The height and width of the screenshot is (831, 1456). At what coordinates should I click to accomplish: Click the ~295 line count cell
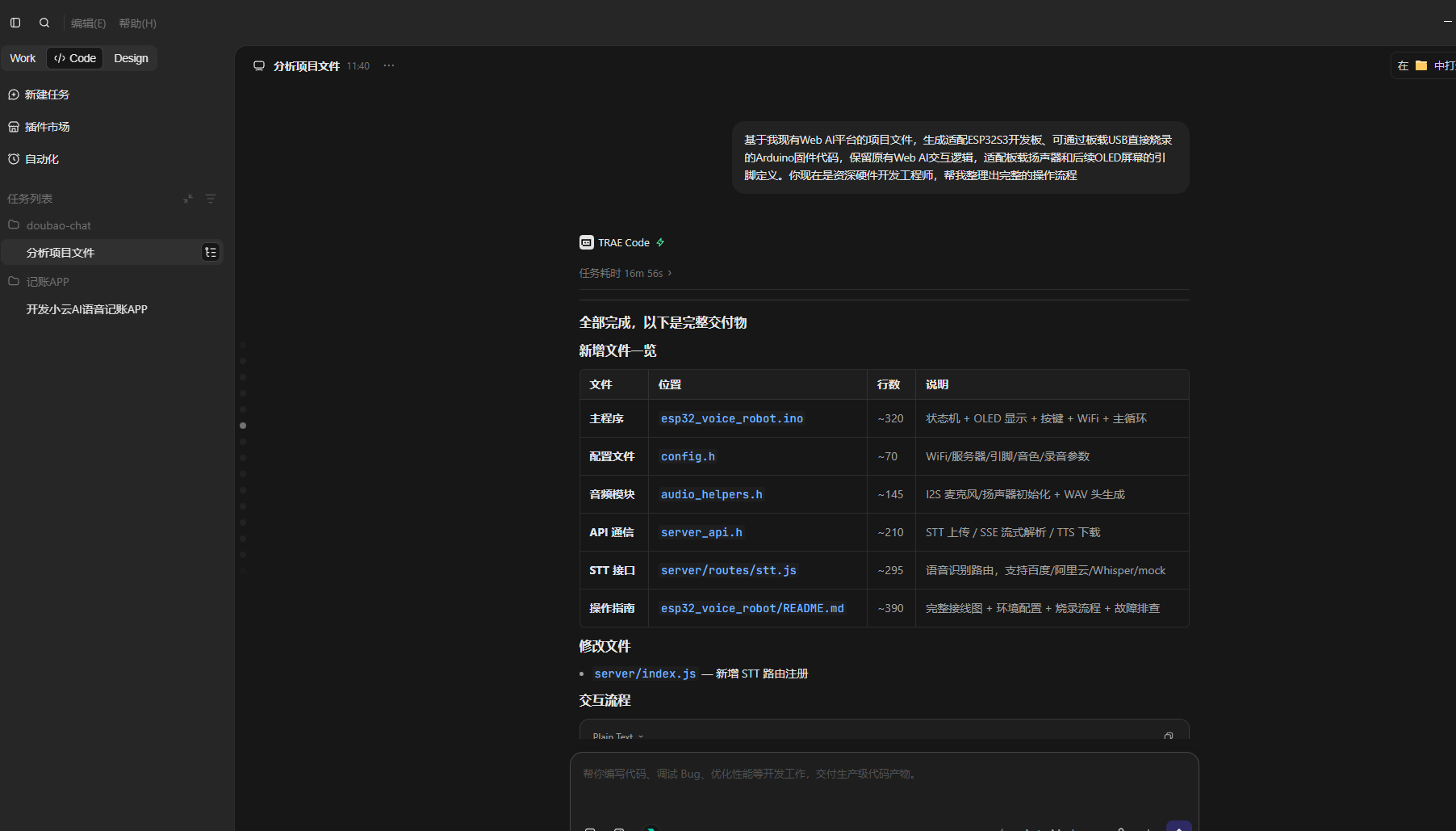(890, 570)
